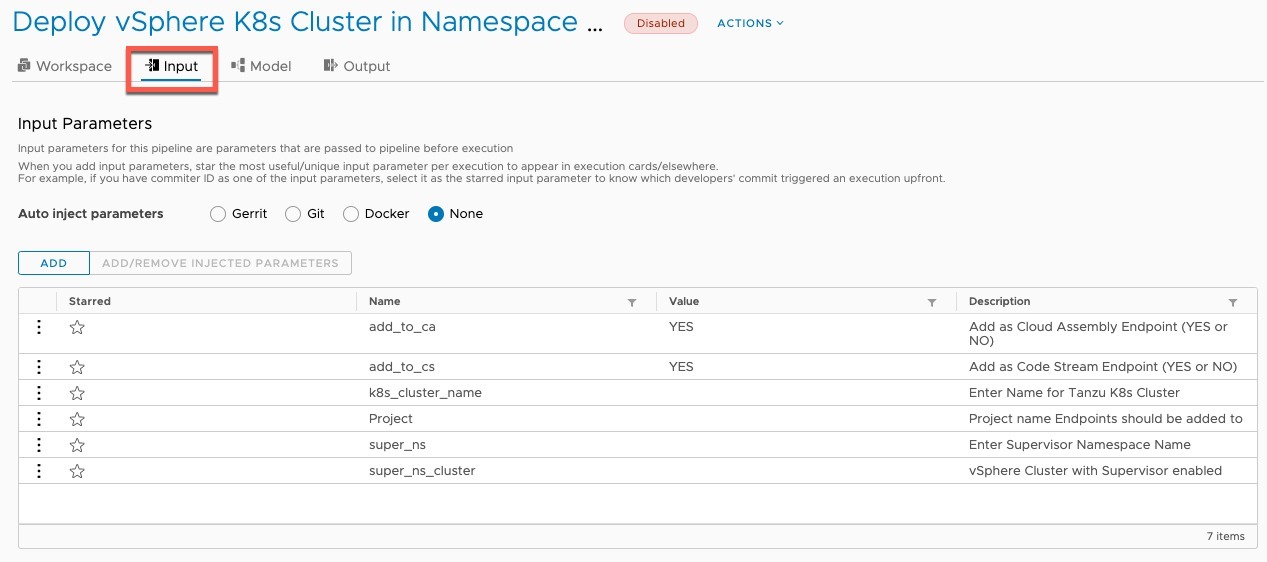Switch to the Model tab
The image size is (1267, 562).
pyautogui.click(x=261, y=66)
